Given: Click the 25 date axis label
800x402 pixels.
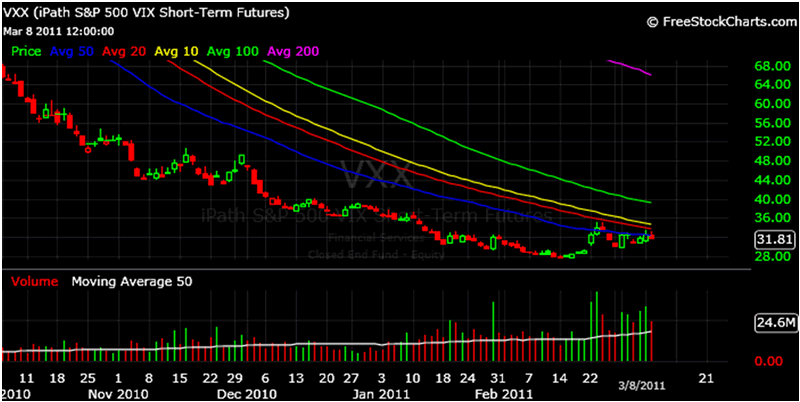Looking at the screenshot, I should [88, 379].
